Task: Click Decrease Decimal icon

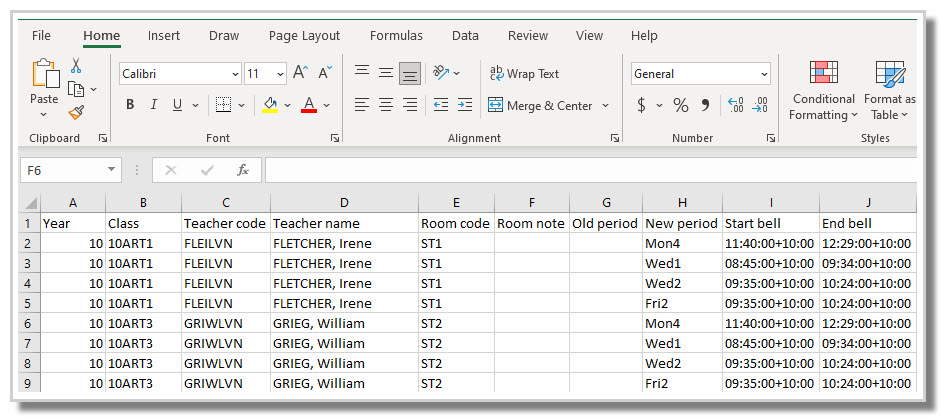Action: pyautogui.click(x=760, y=106)
